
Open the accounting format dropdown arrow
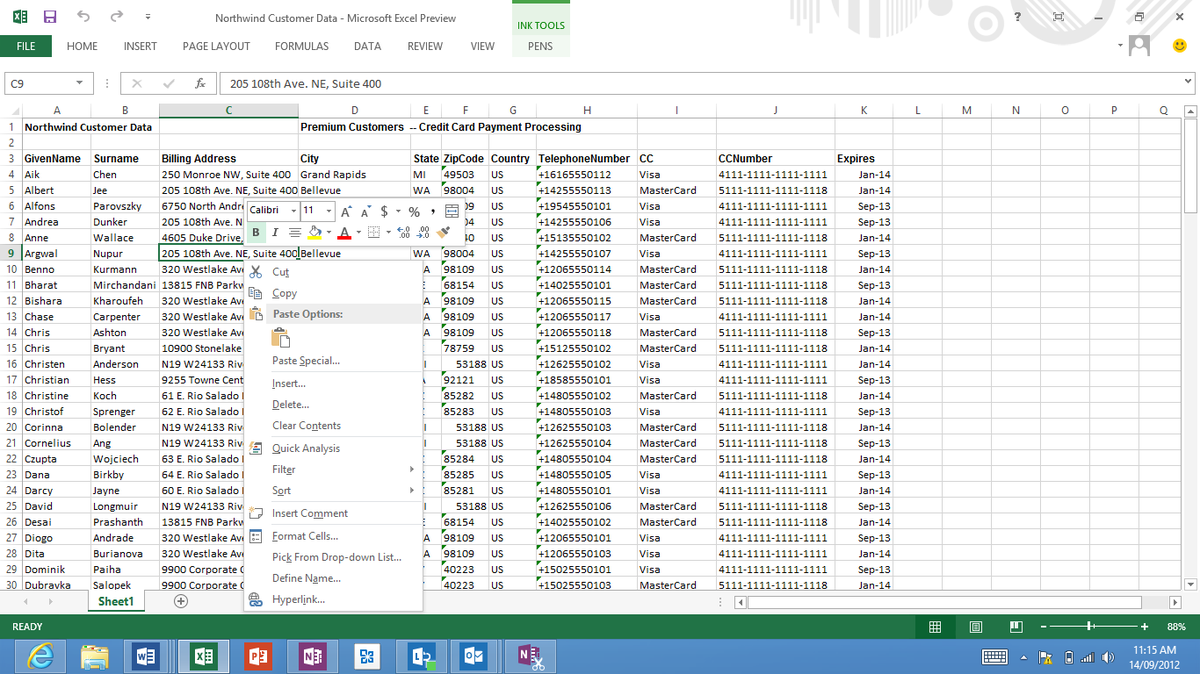(398, 210)
